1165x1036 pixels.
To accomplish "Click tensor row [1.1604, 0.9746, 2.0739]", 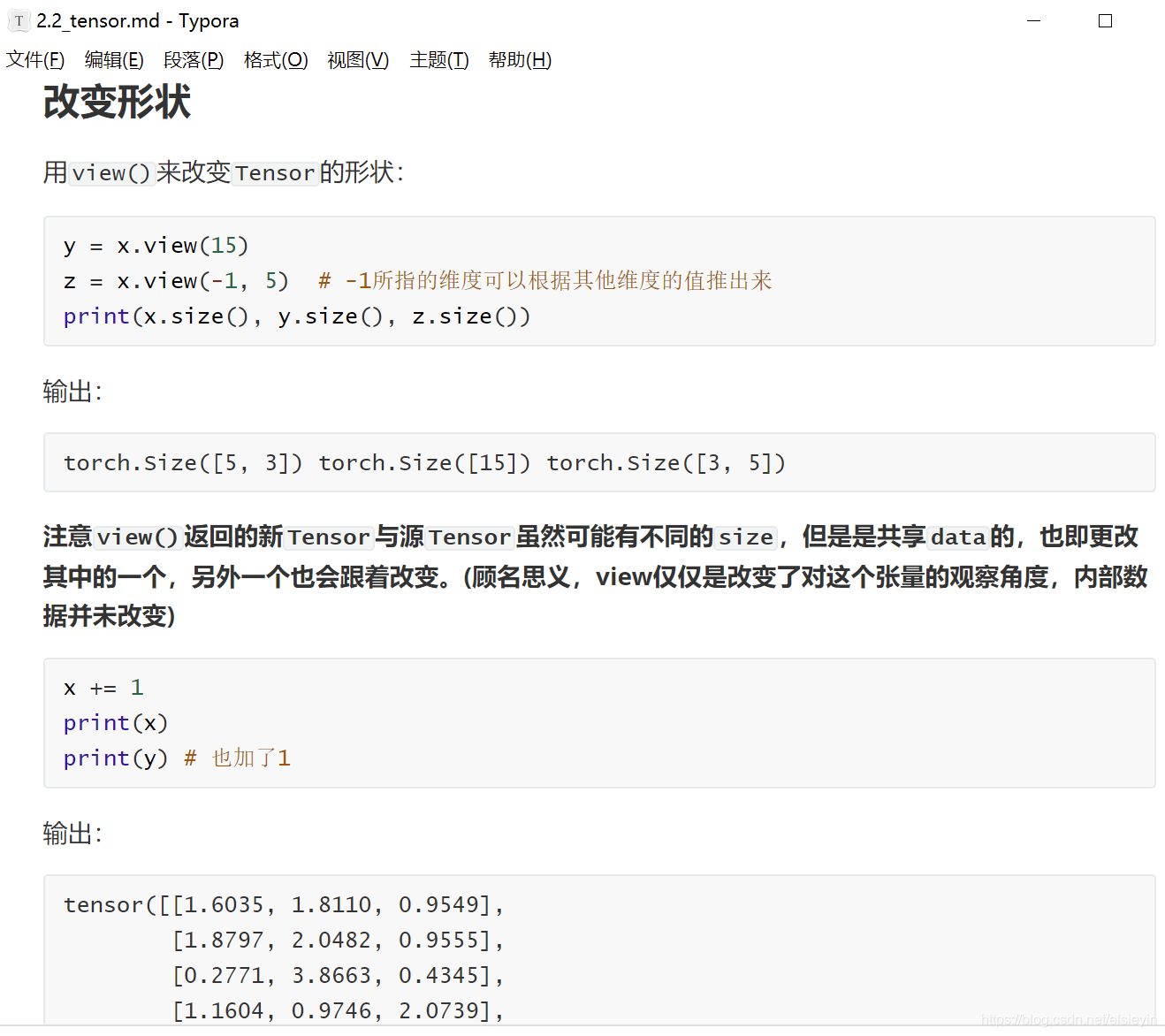I will coord(339,1011).
